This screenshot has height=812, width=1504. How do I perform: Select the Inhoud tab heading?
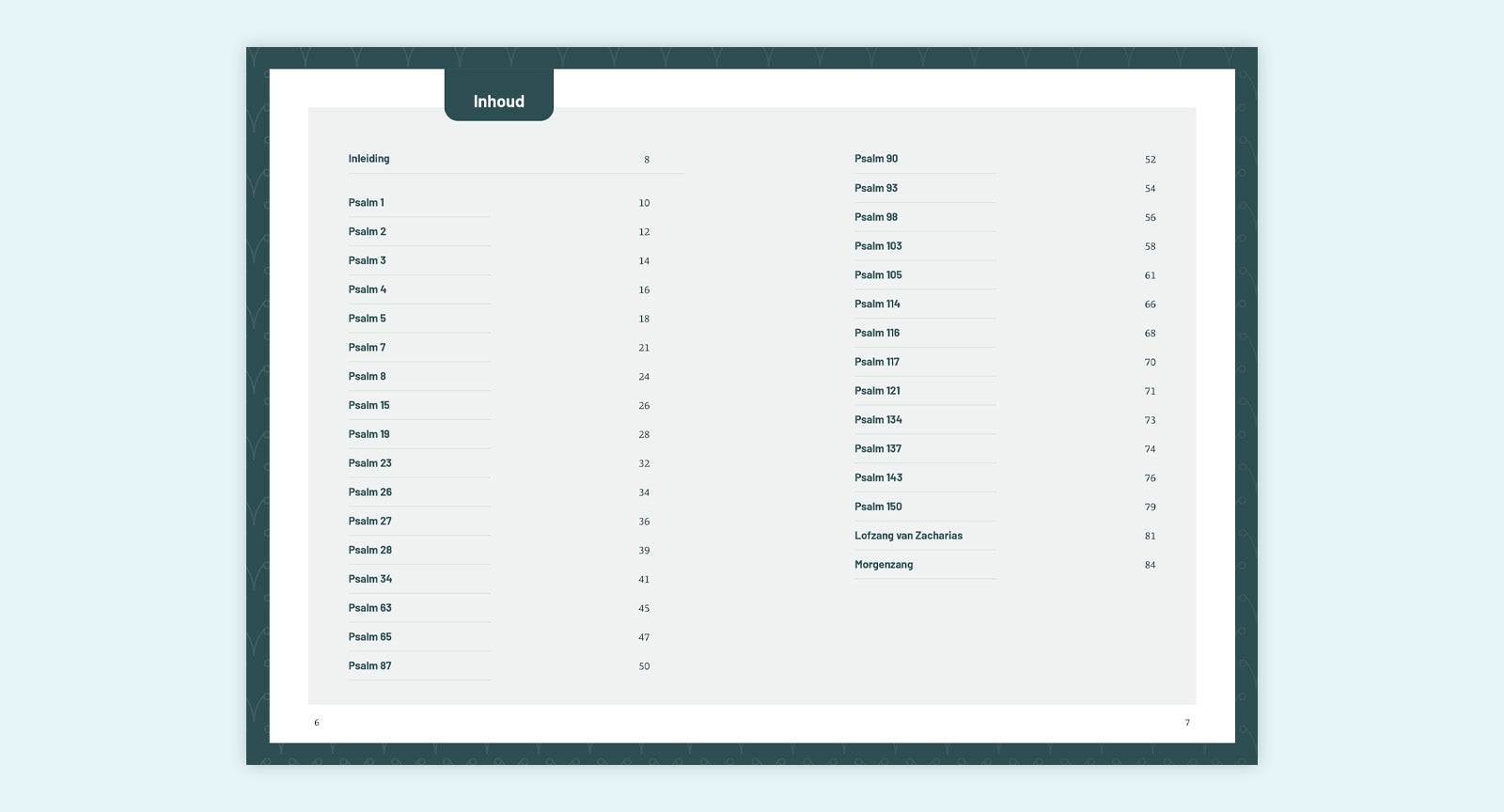tap(498, 101)
